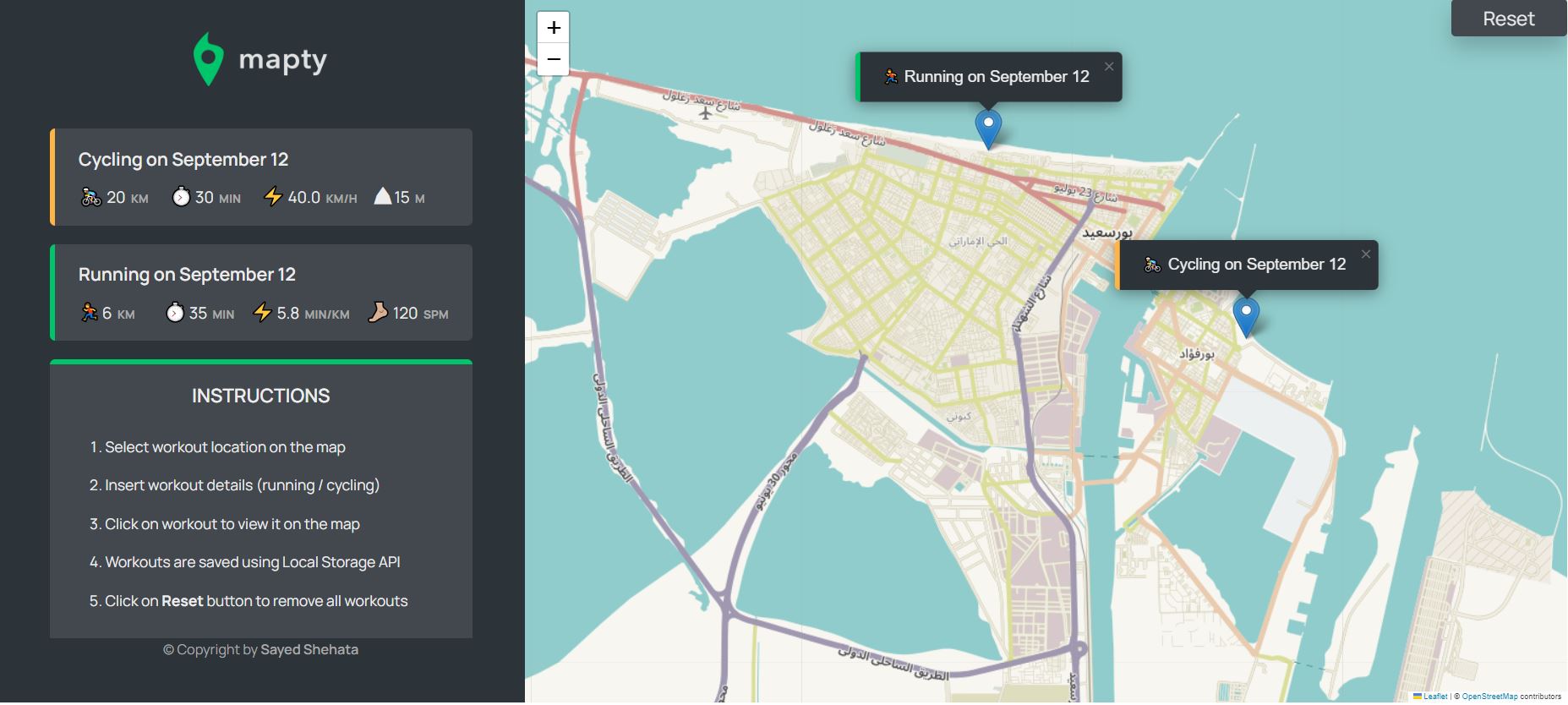
Task: Click the بورفؤاد city label on map
Action: tap(1197, 354)
